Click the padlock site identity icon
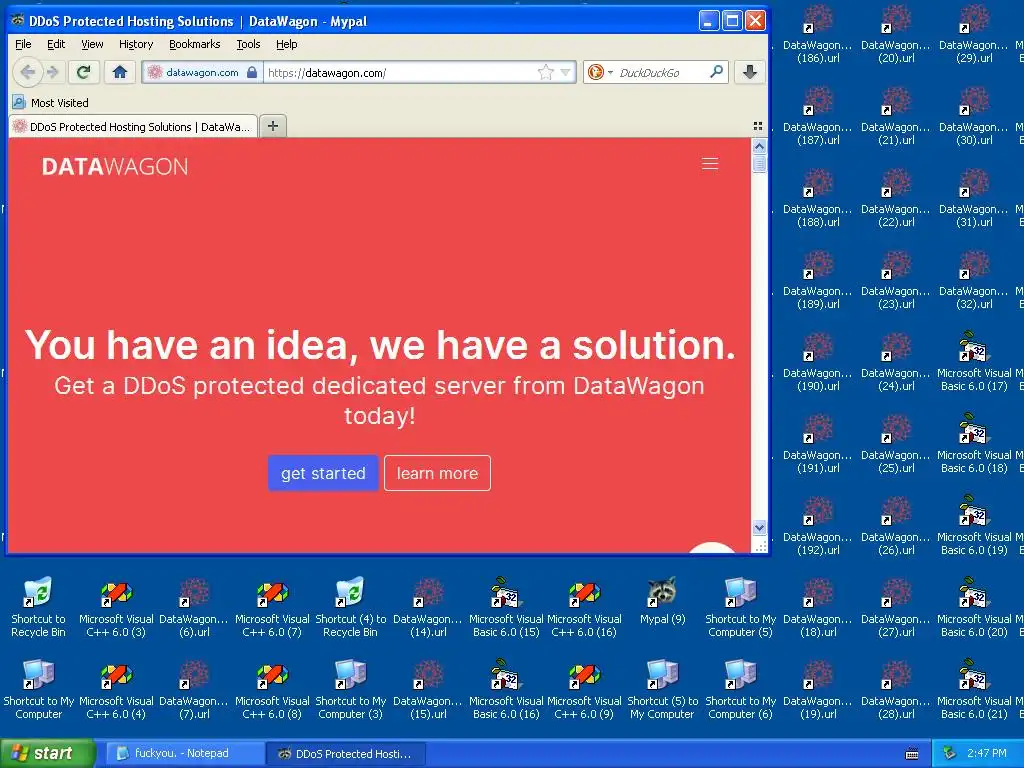This screenshot has width=1024, height=768. [x=252, y=72]
